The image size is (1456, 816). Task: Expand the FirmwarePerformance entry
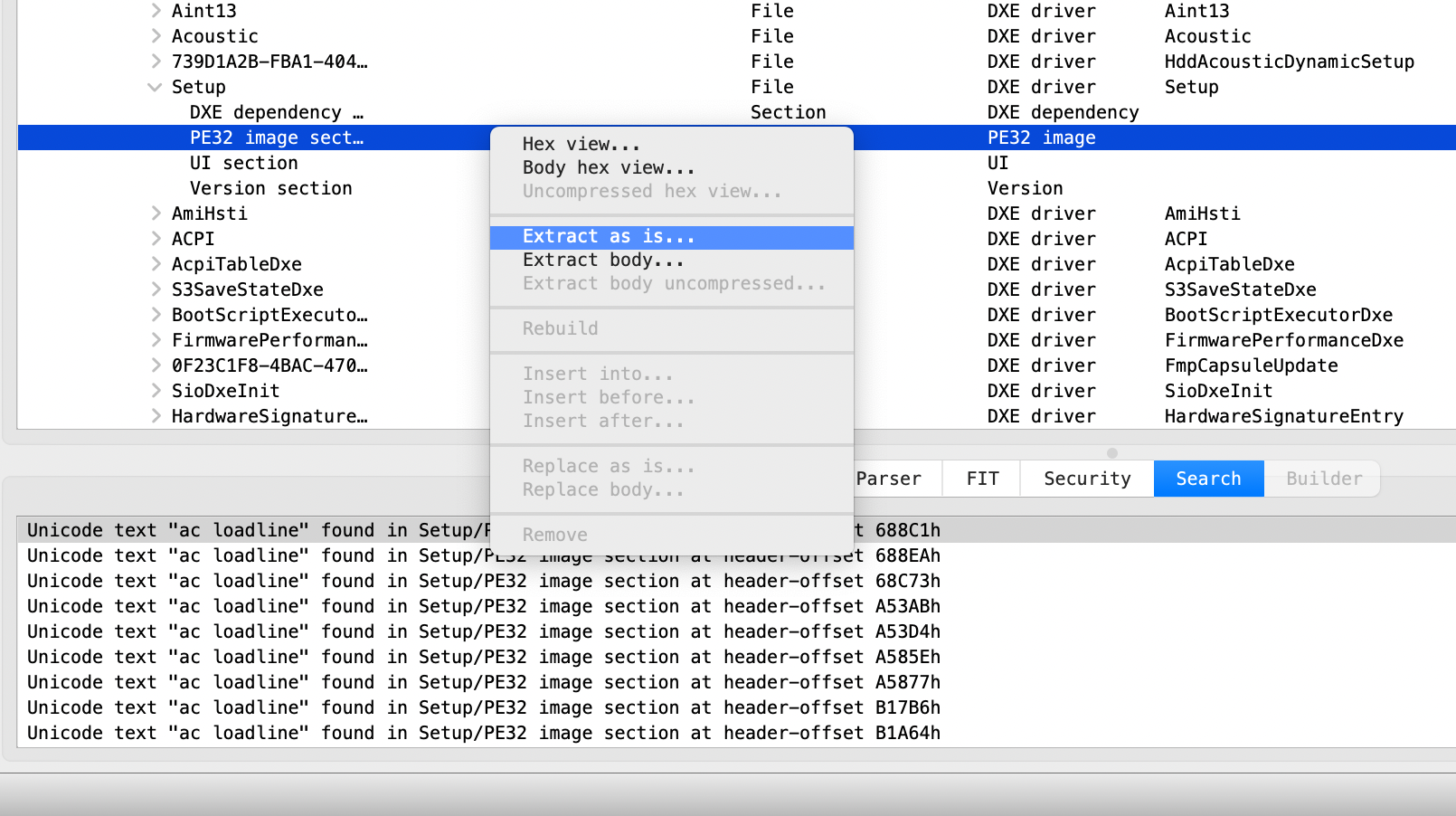[x=157, y=340]
